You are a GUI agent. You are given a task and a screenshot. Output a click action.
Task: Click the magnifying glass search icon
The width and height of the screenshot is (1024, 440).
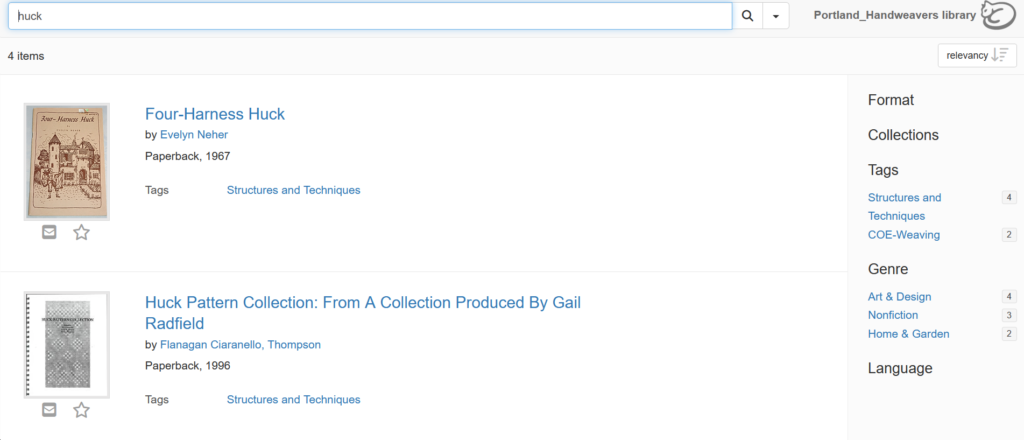pos(748,16)
